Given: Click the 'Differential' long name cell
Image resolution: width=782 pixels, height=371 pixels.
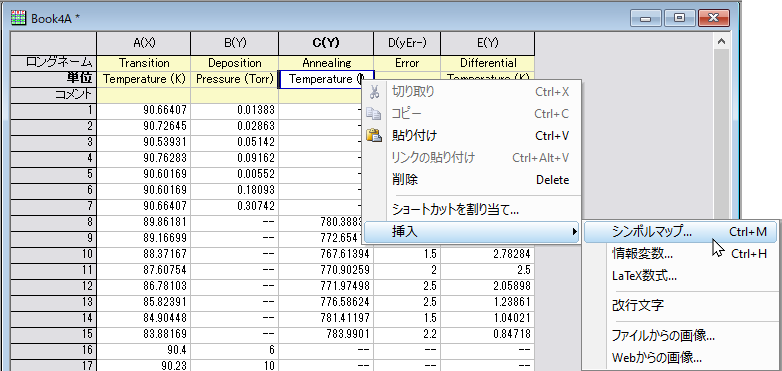Looking at the screenshot, I should tap(487, 63).
